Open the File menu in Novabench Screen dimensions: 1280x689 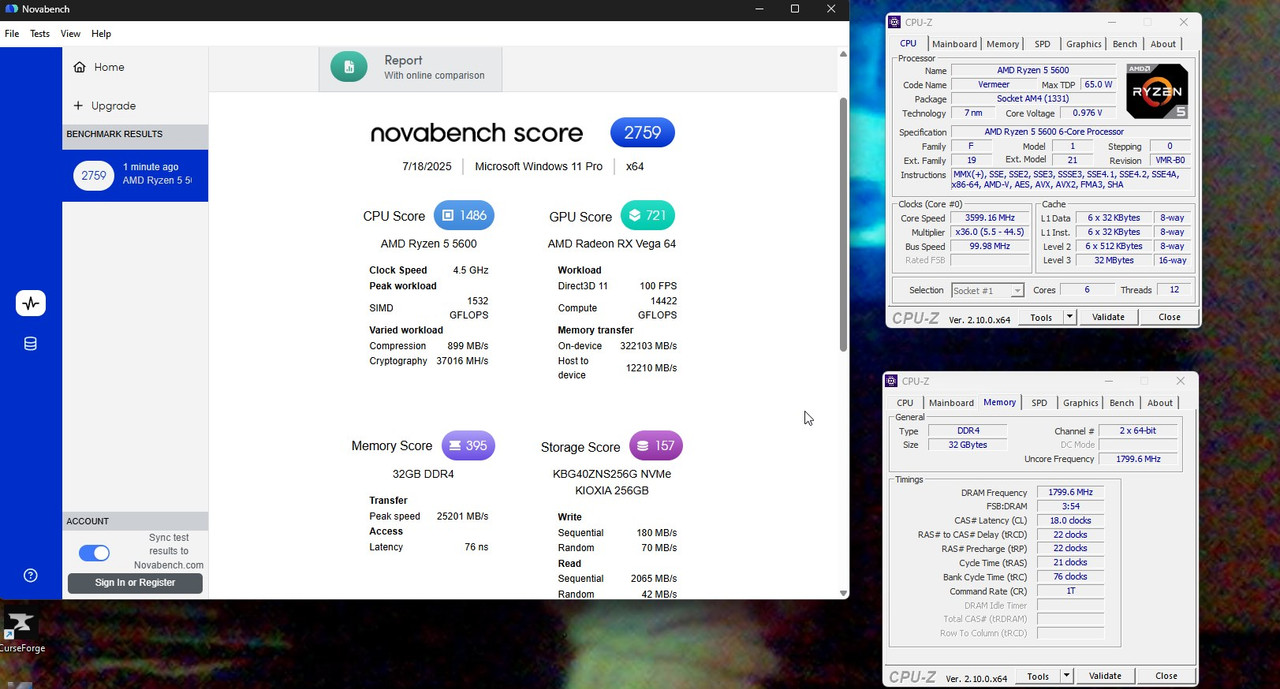pos(12,34)
